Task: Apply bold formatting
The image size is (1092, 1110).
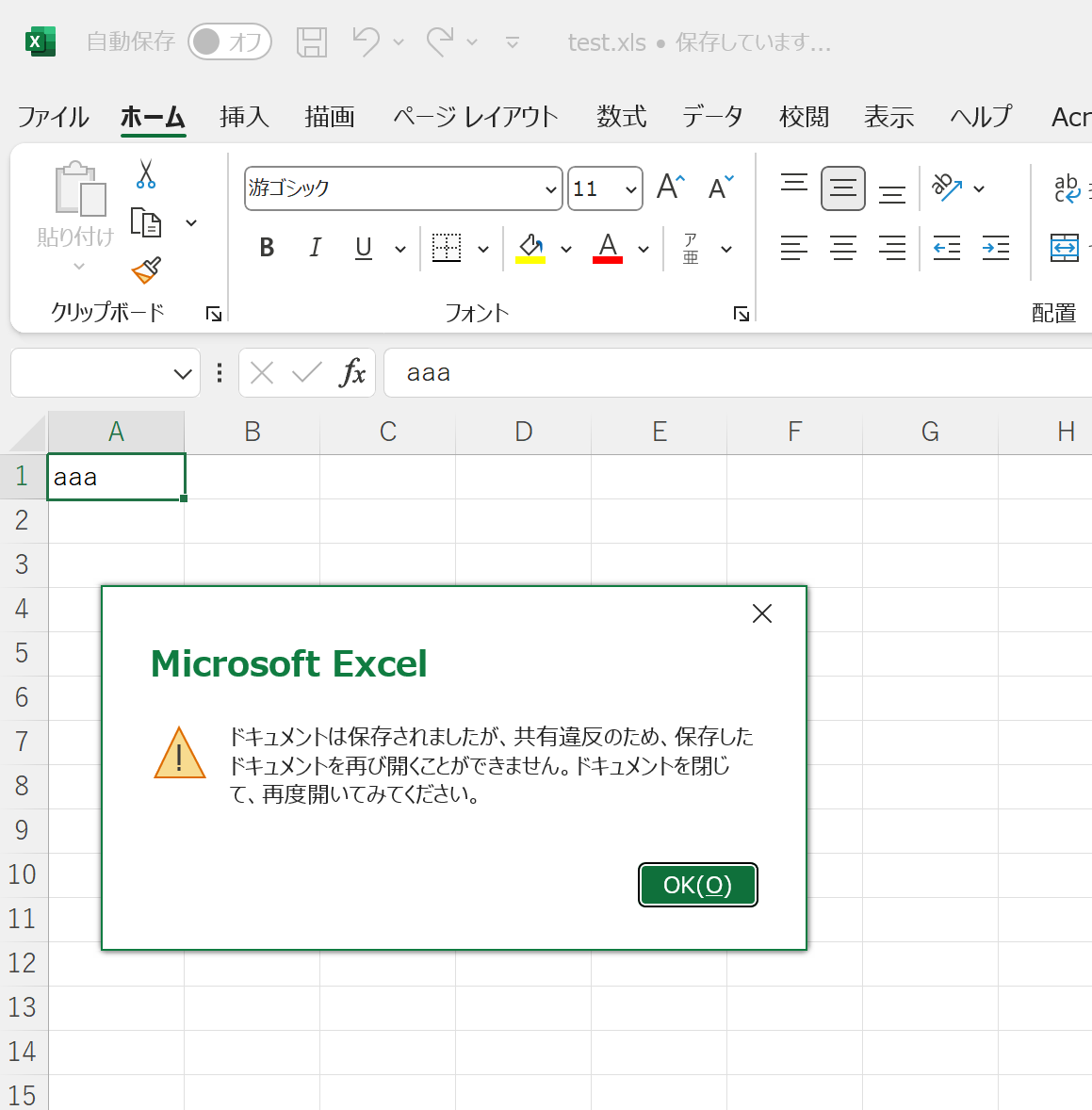Action: coord(267,248)
